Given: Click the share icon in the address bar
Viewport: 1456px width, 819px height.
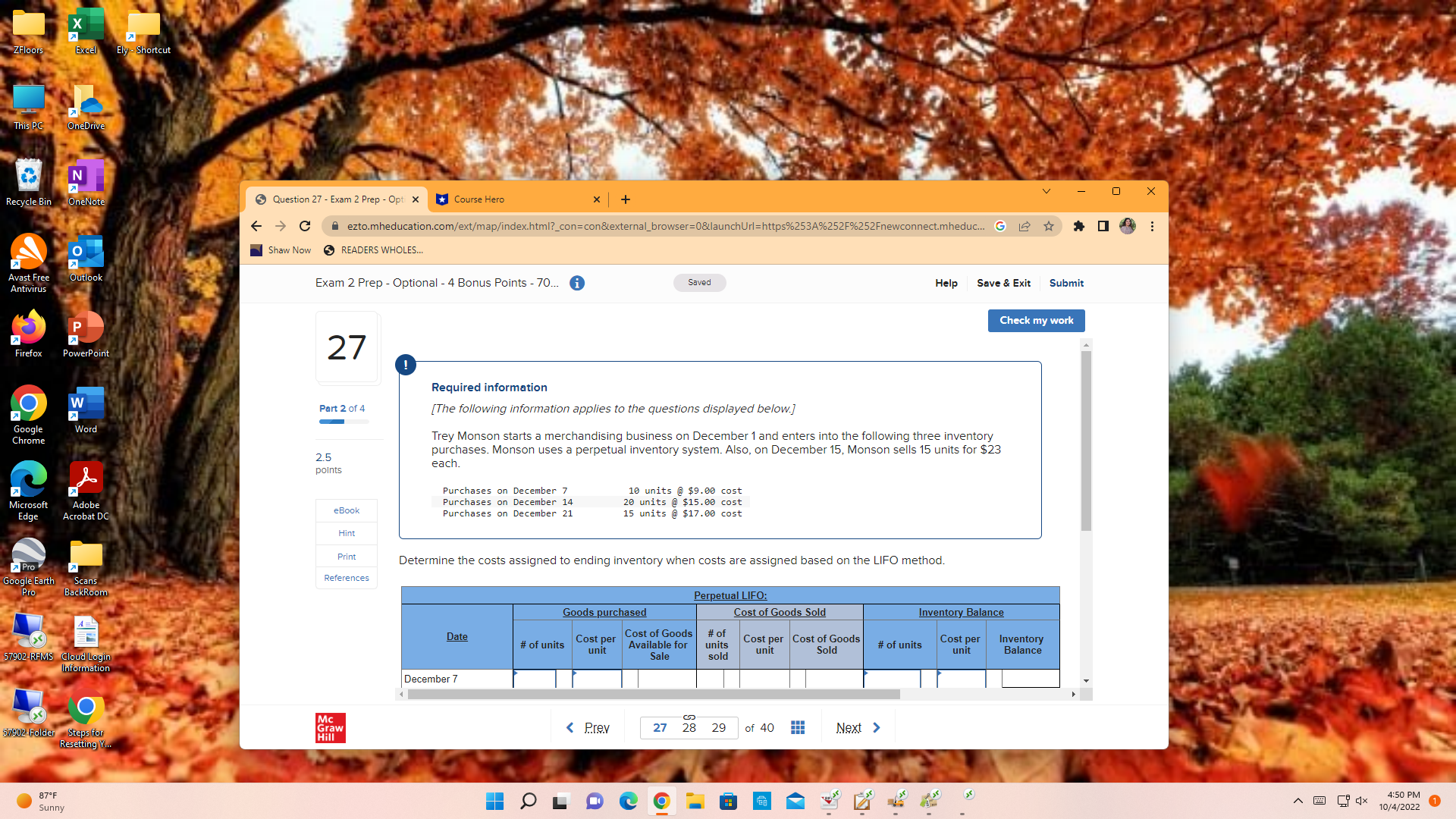Looking at the screenshot, I should click(1025, 226).
